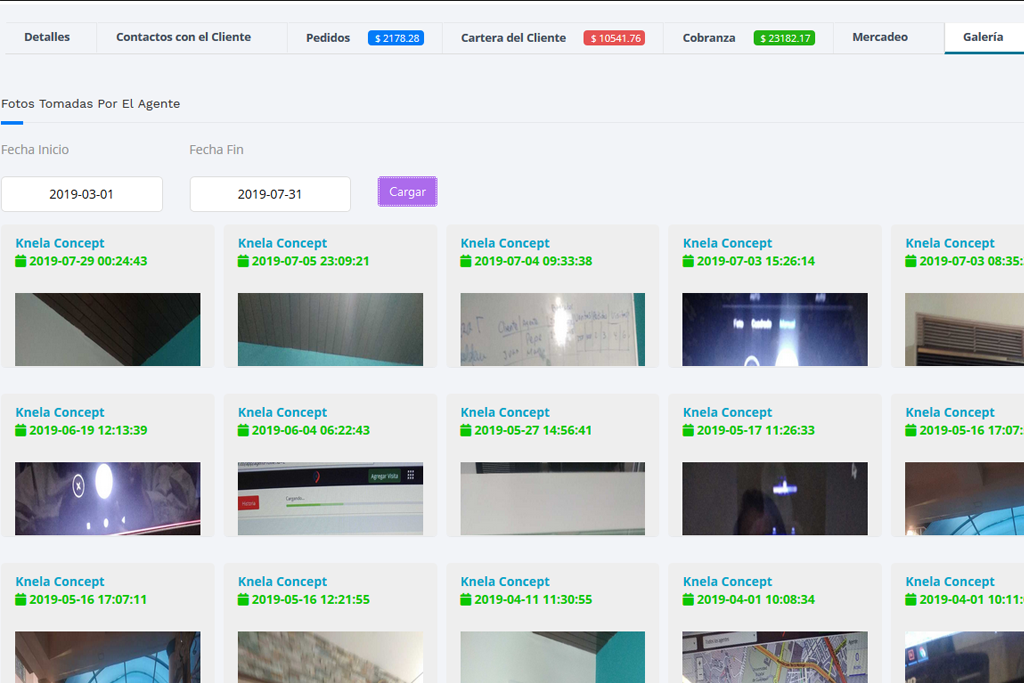
Task: Click the calendar icon beside 2019-06-04 06:22:43
Action: [244, 430]
